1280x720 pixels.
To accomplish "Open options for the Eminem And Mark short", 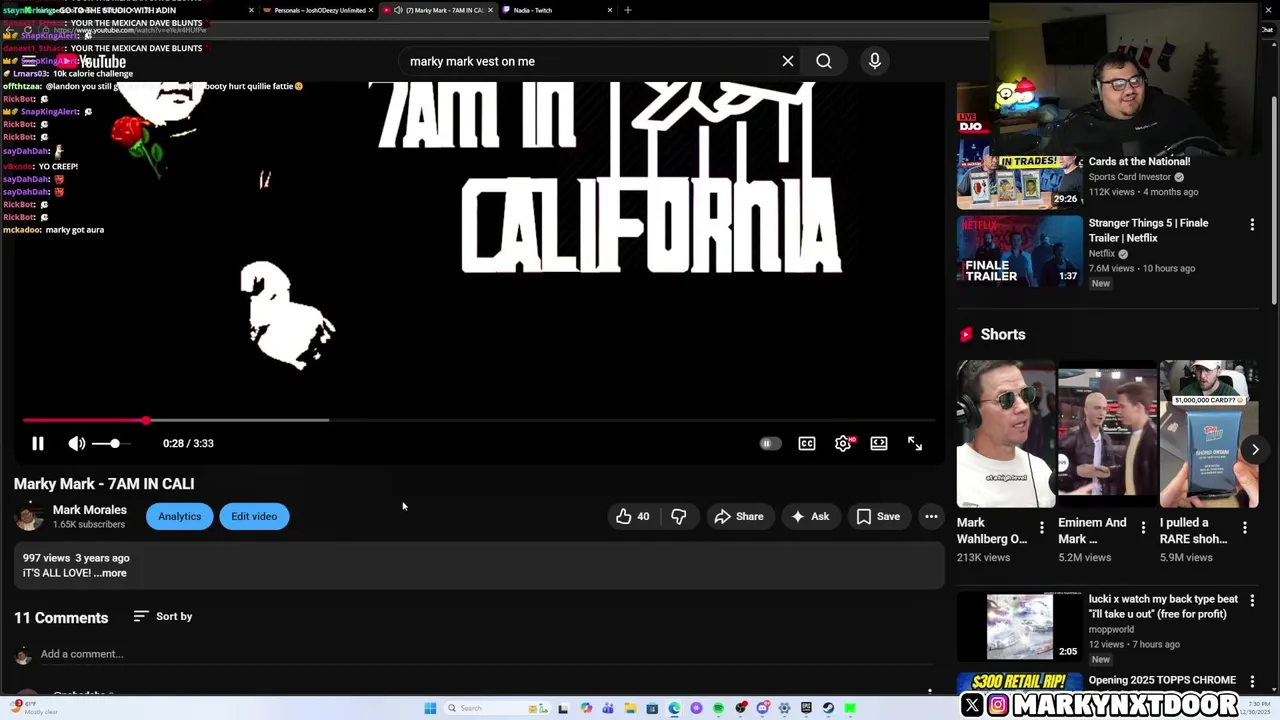I will click(x=1143, y=527).
